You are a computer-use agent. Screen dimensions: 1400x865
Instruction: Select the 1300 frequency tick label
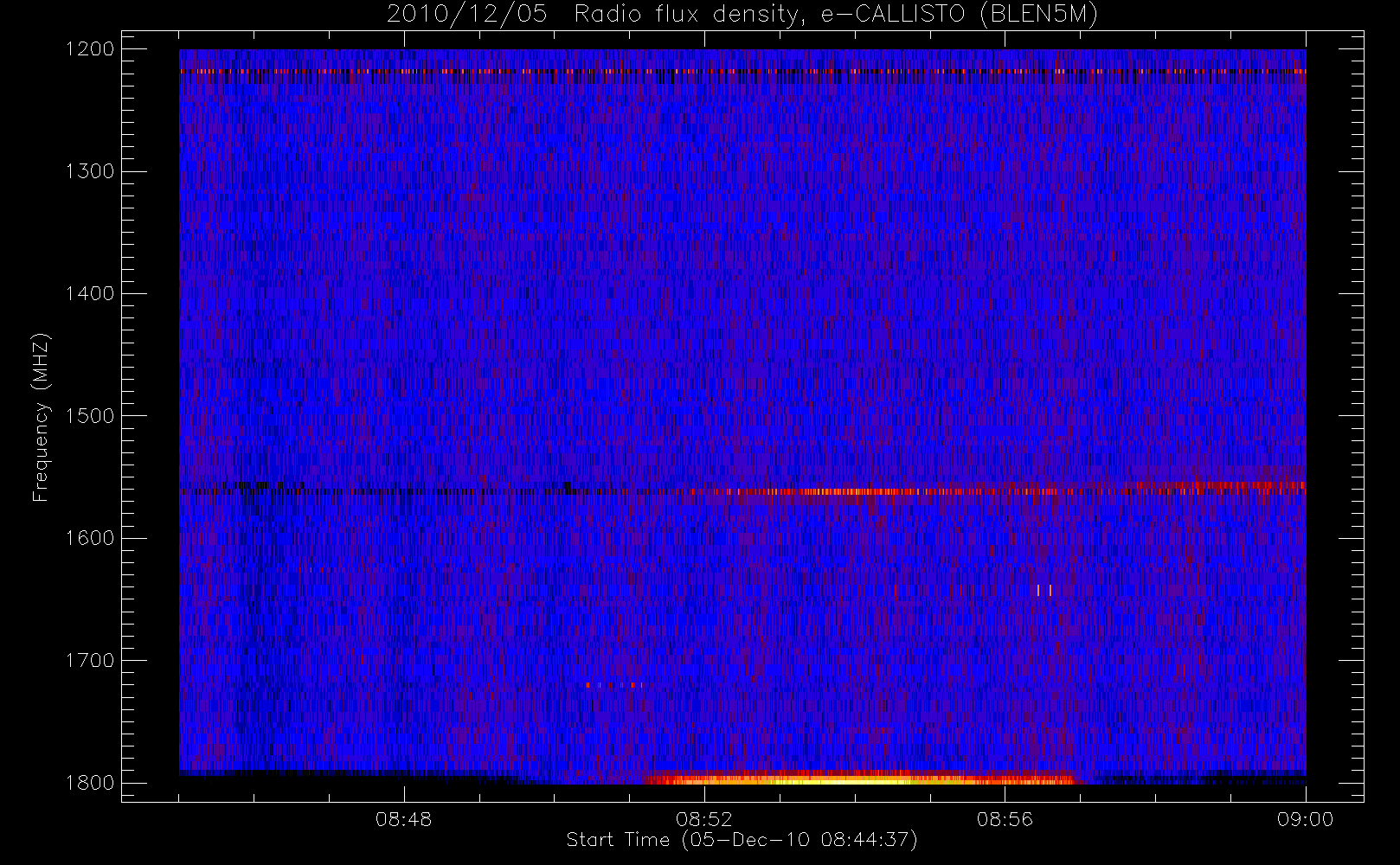[x=90, y=171]
